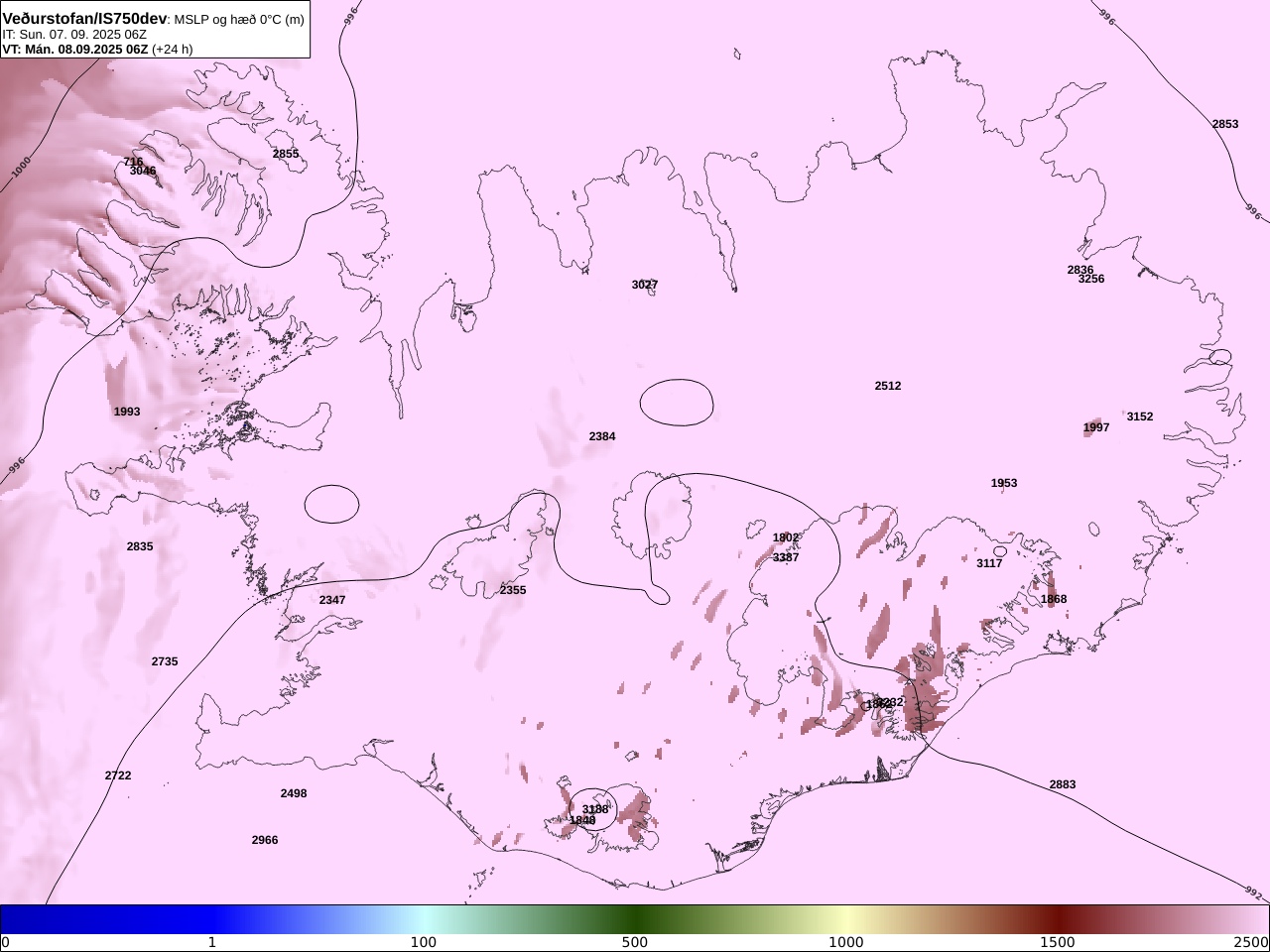Viewport: 1270px width, 952px height.
Task: Click the Veðurstofan/IS750dev title text
Action: (x=84, y=19)
